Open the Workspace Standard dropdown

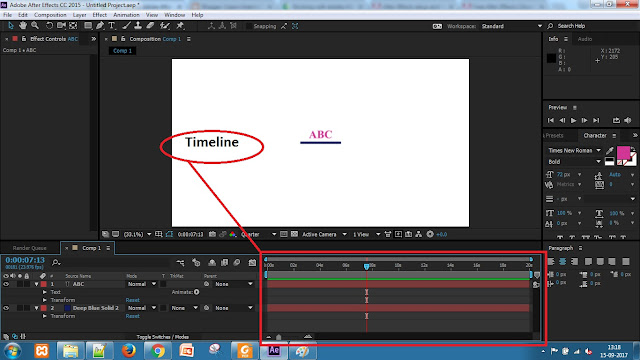512,26
